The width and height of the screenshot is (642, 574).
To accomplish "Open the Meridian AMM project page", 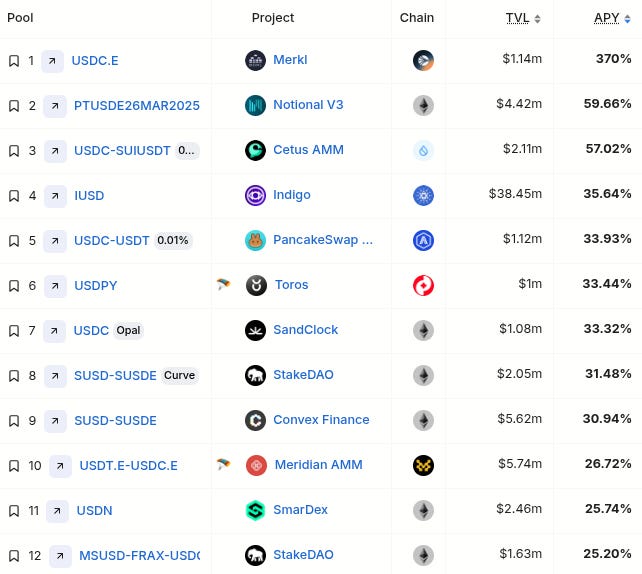I will (x=319, y=466).
